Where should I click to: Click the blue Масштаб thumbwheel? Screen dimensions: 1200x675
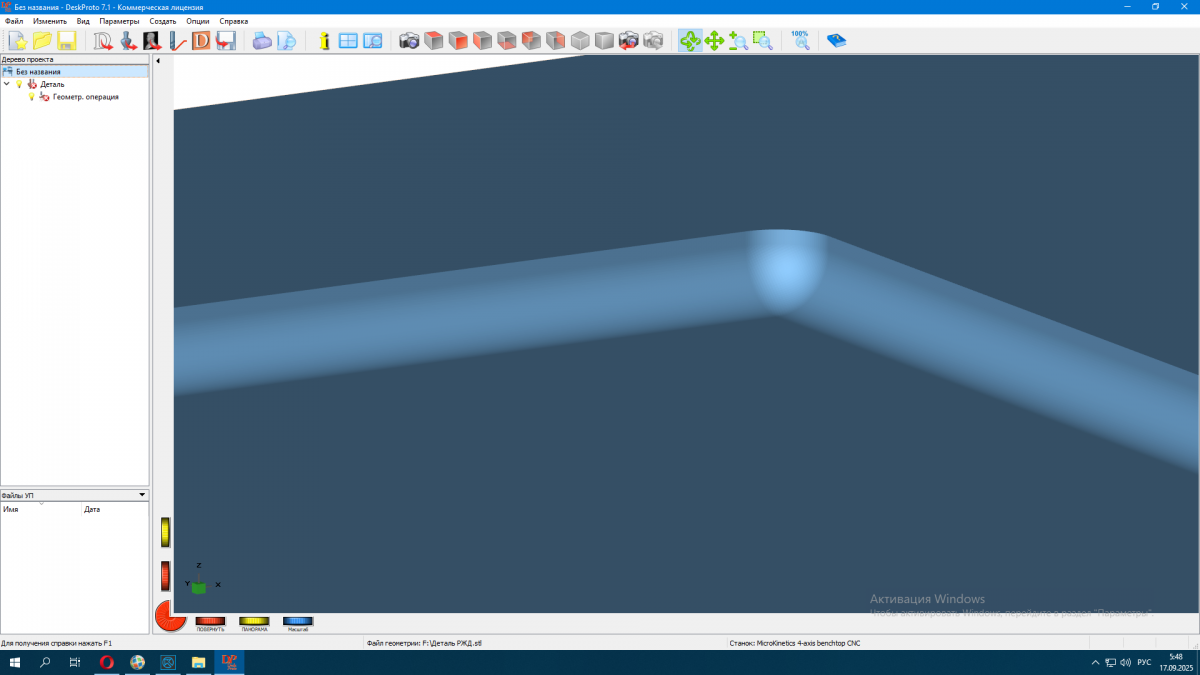point(298,622)
